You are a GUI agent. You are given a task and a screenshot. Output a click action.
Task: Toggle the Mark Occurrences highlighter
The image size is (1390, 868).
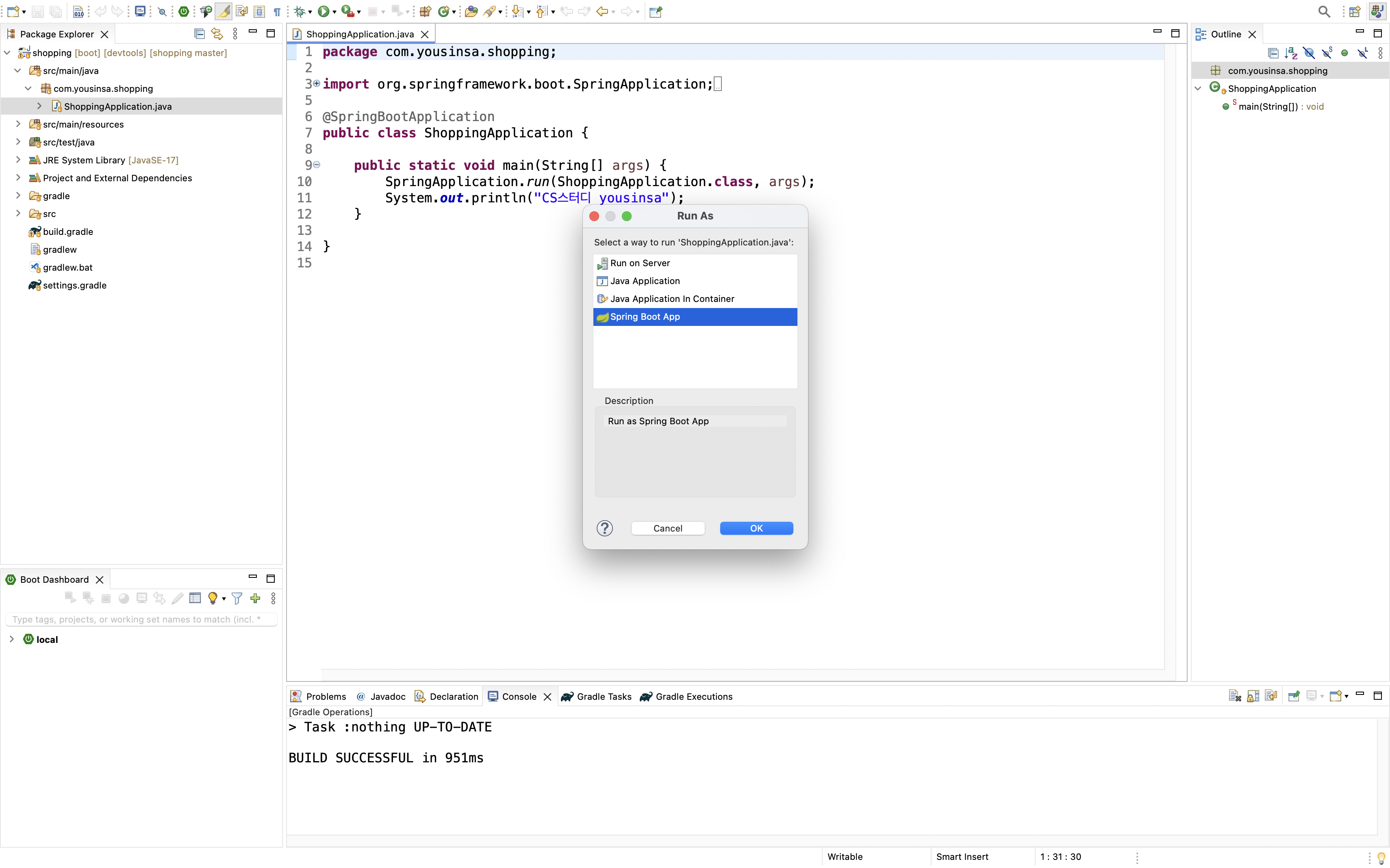tap(224, 11)
